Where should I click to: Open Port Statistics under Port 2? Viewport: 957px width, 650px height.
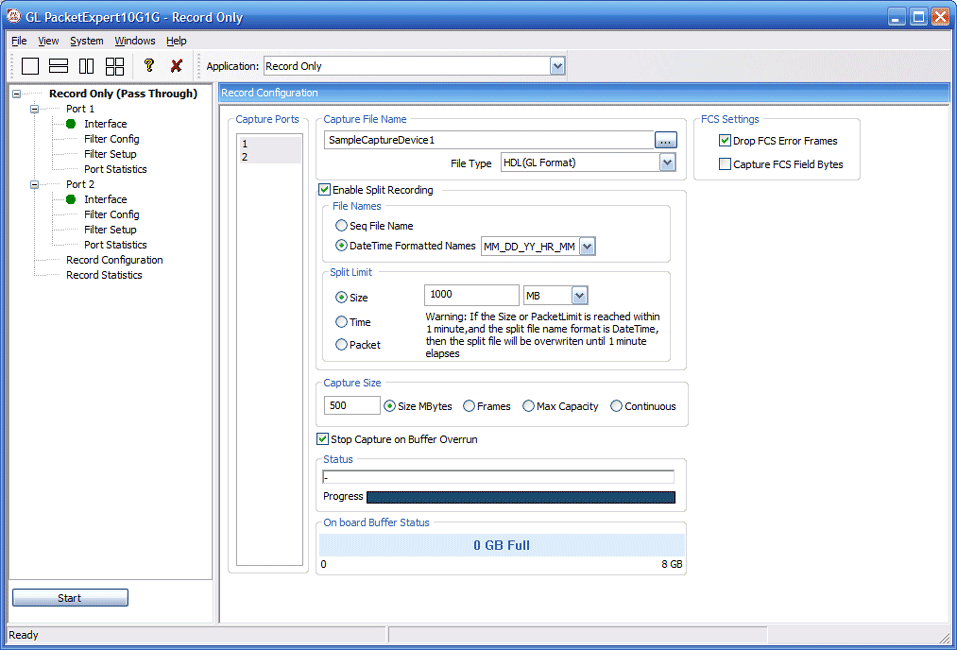115,245
